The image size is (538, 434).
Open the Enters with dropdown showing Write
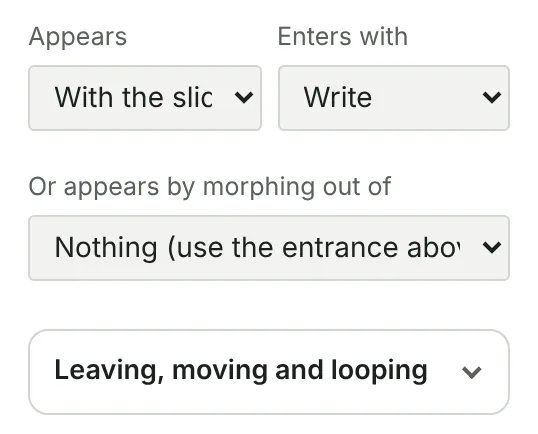pos(394,98)
